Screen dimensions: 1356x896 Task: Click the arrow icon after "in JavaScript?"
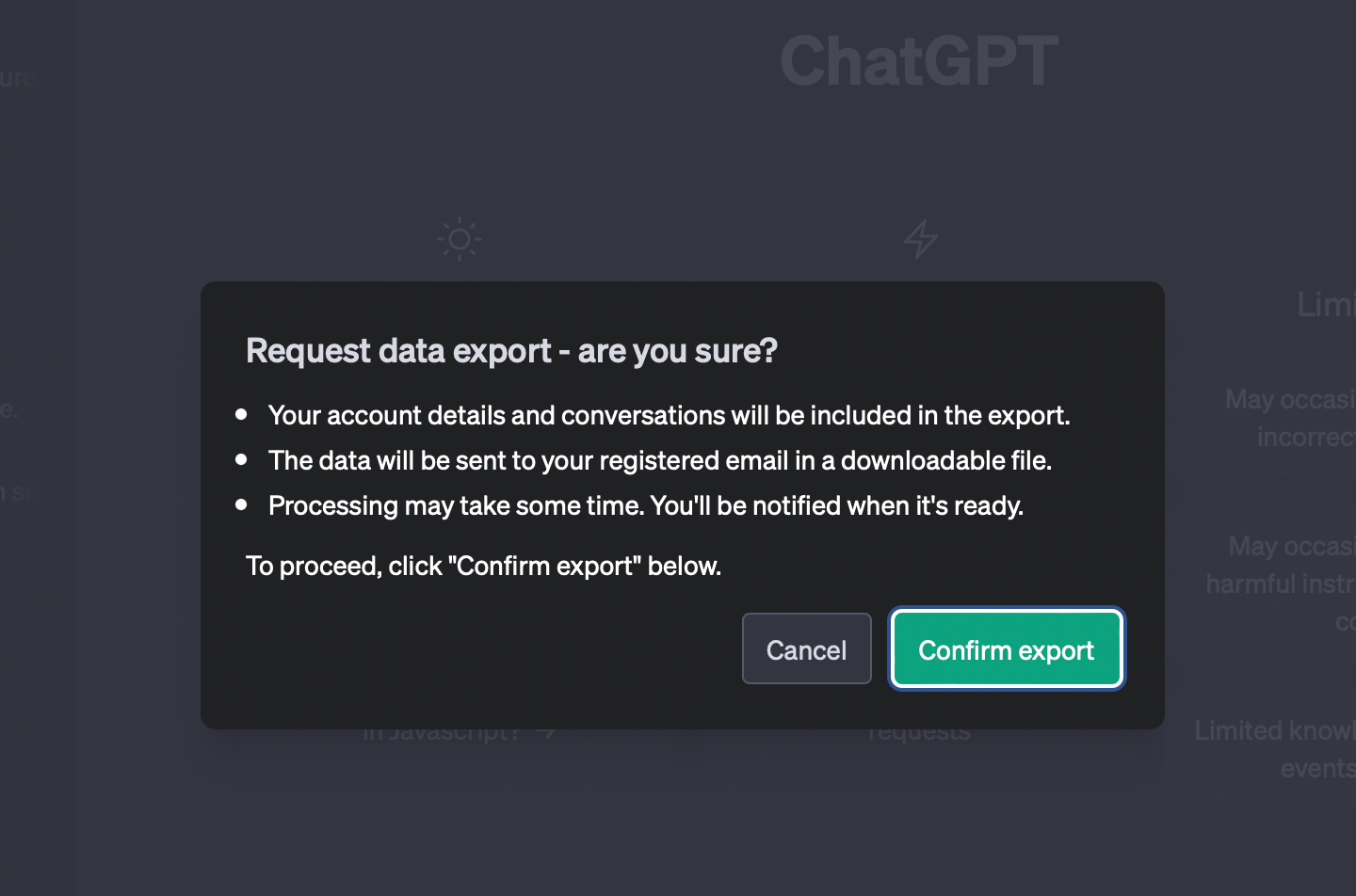(x=545, y=732)
